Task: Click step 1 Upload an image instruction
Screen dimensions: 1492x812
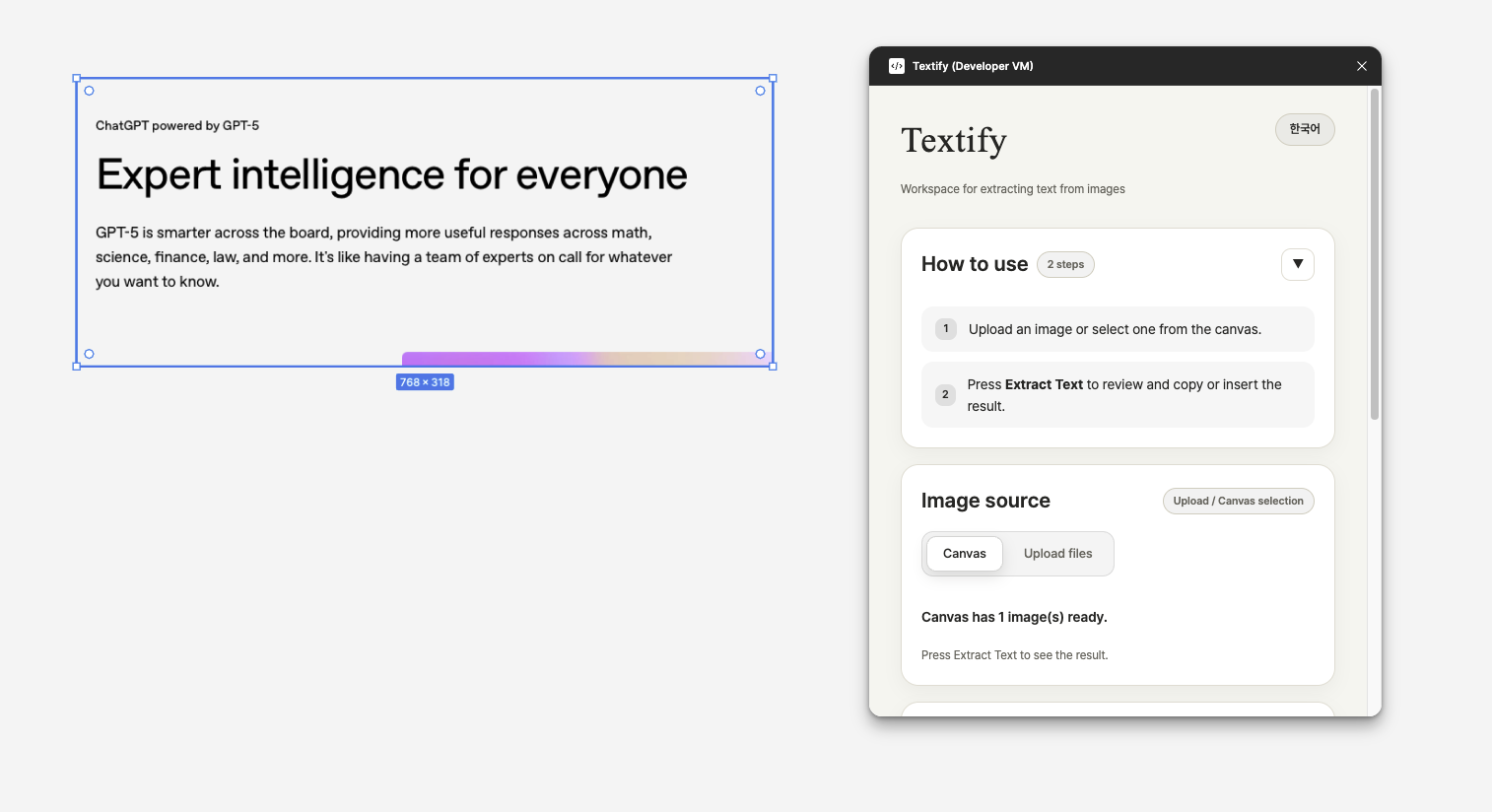Action: click(1118, 329)
